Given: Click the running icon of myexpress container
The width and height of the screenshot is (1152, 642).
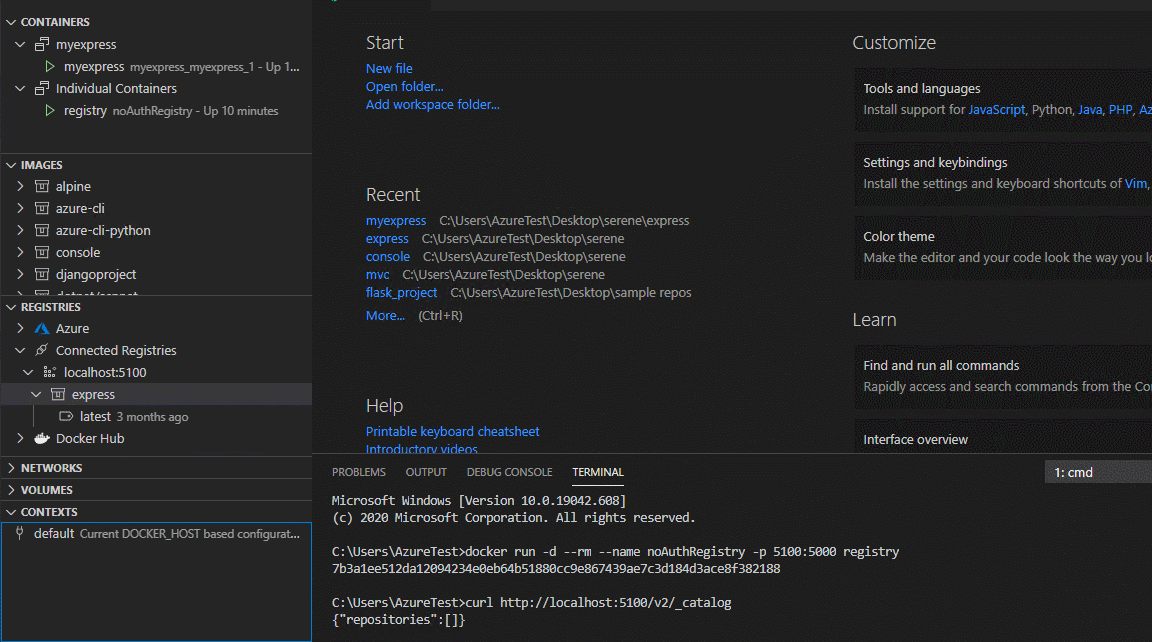Looking at the screenshot, I should pyautogui.click(x=50, y=66).
